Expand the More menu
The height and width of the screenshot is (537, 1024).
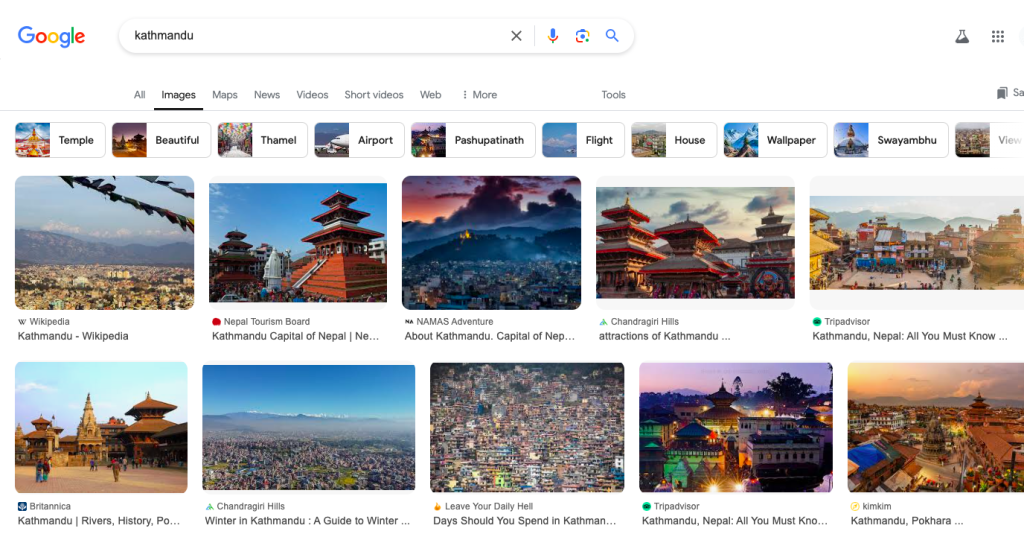[x=479, y=95]
